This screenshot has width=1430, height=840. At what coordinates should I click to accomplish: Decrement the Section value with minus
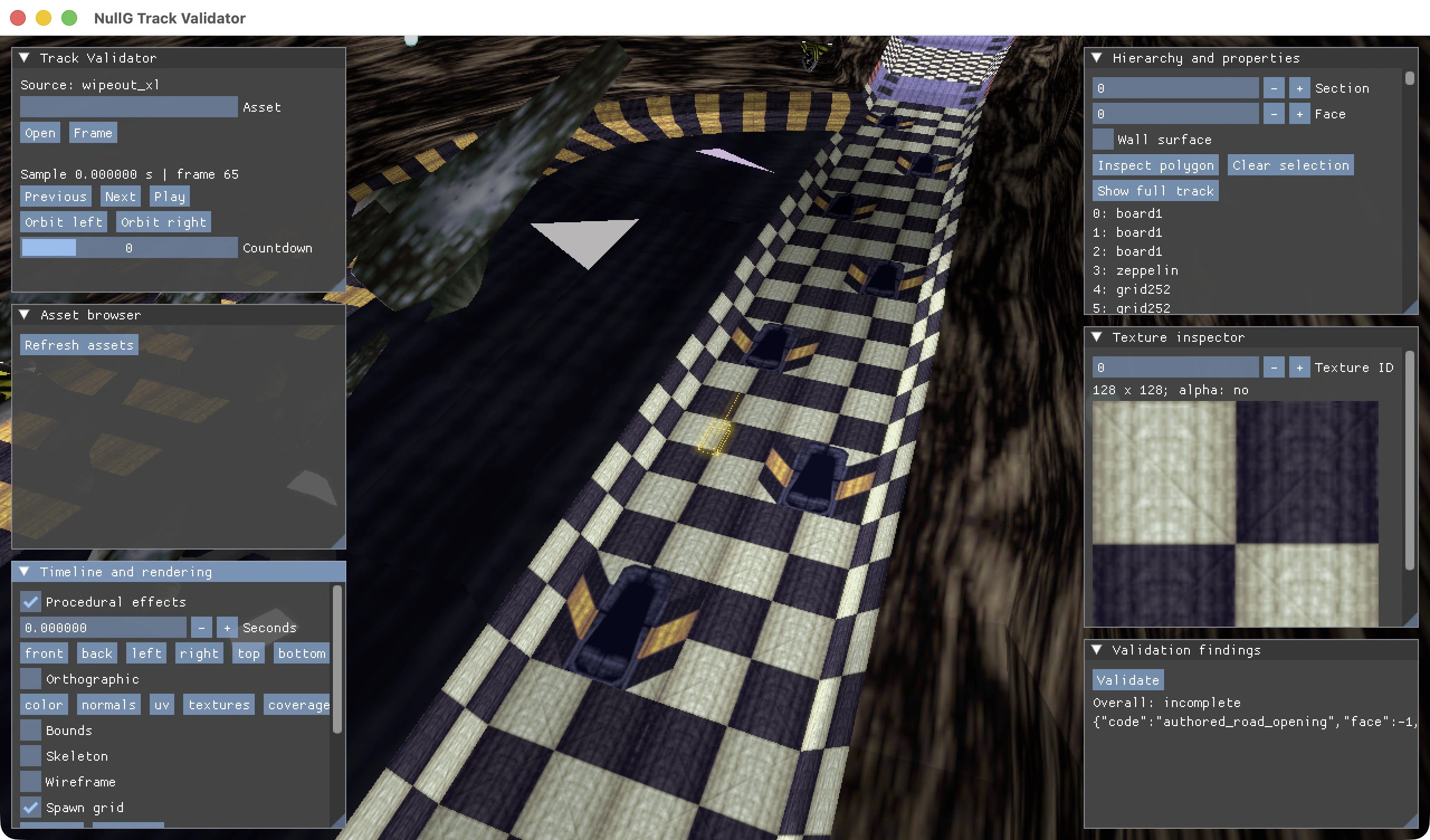[x=1274, y=88]
